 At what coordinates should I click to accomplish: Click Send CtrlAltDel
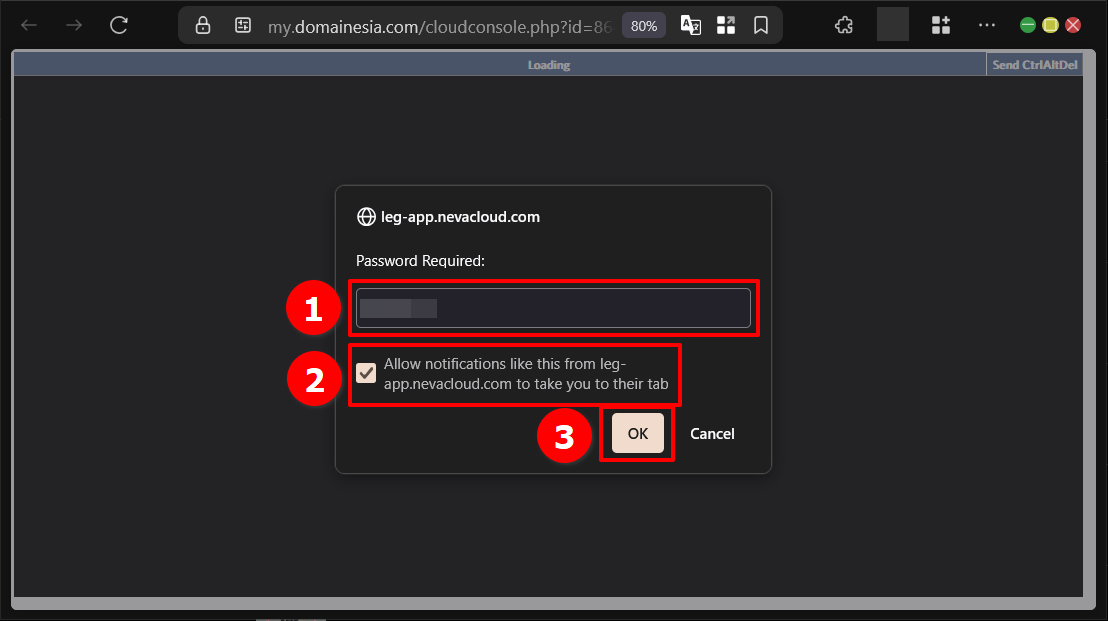tap(1036, 63)
